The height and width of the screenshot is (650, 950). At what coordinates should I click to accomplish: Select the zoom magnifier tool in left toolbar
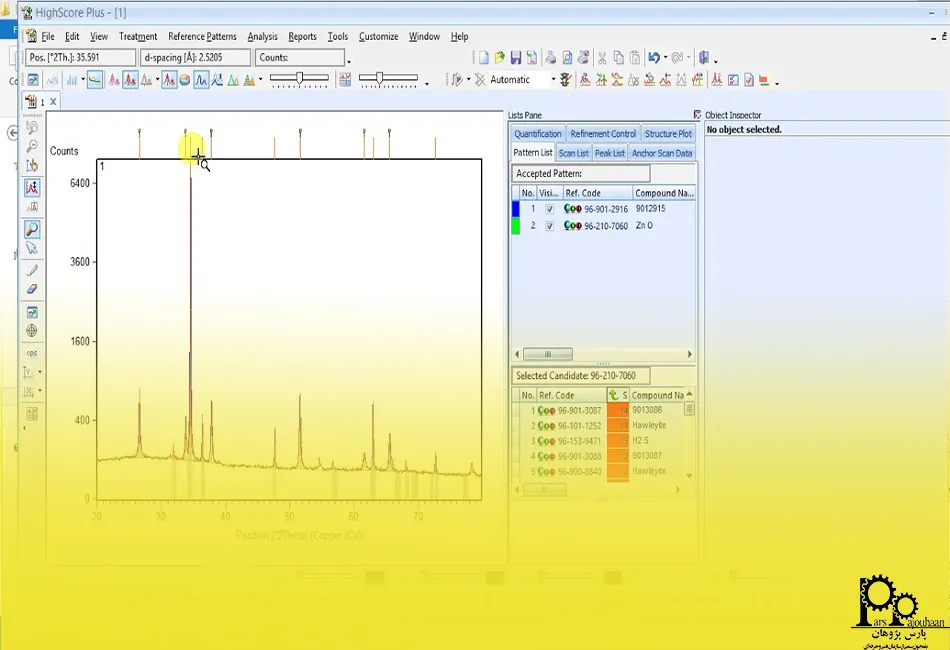[32, 229]
